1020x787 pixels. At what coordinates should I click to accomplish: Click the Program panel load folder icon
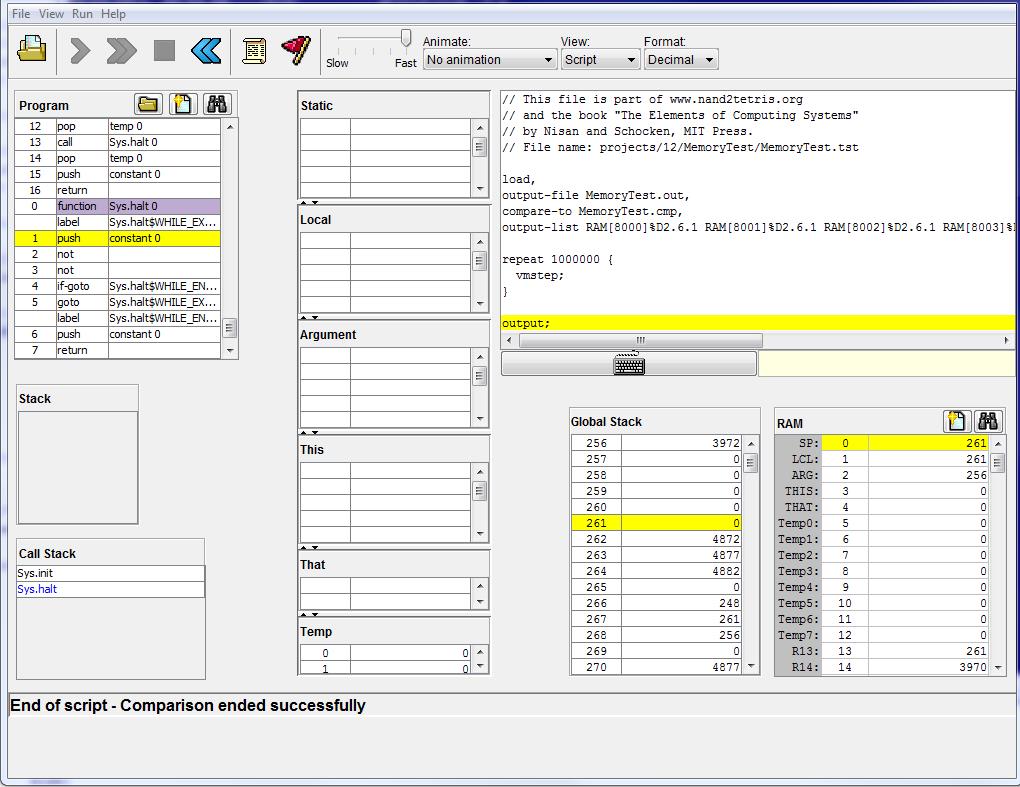148,104
